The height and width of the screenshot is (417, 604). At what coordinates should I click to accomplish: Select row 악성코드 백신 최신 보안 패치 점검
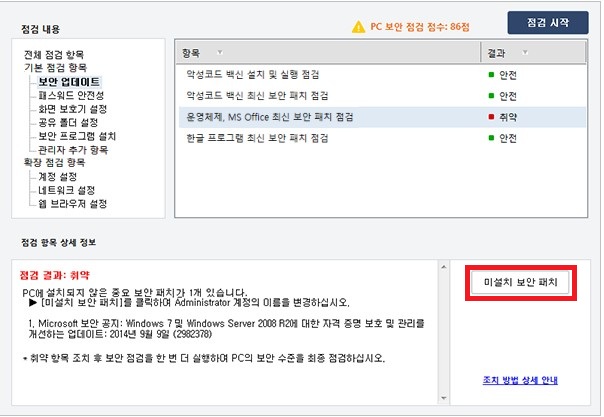[381, 95]
